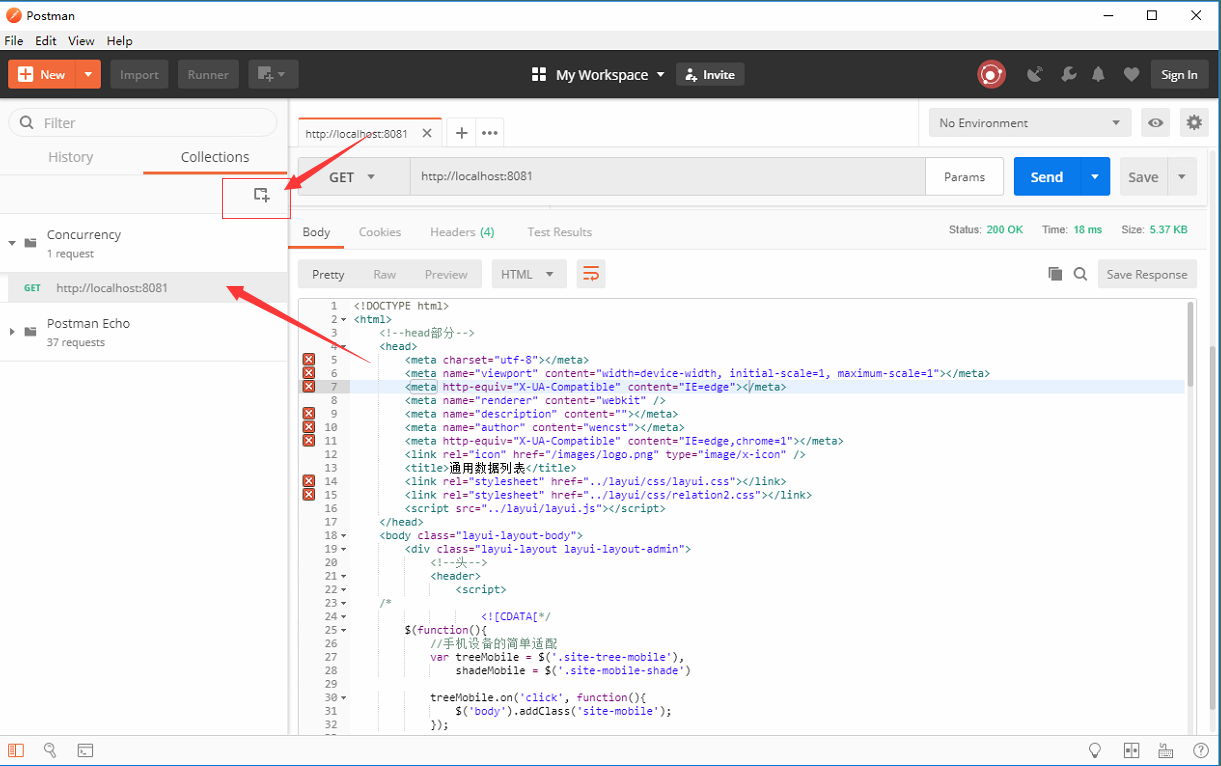Click the environment quick look eye icon
1221x766 pixels.
(1156, 123)
